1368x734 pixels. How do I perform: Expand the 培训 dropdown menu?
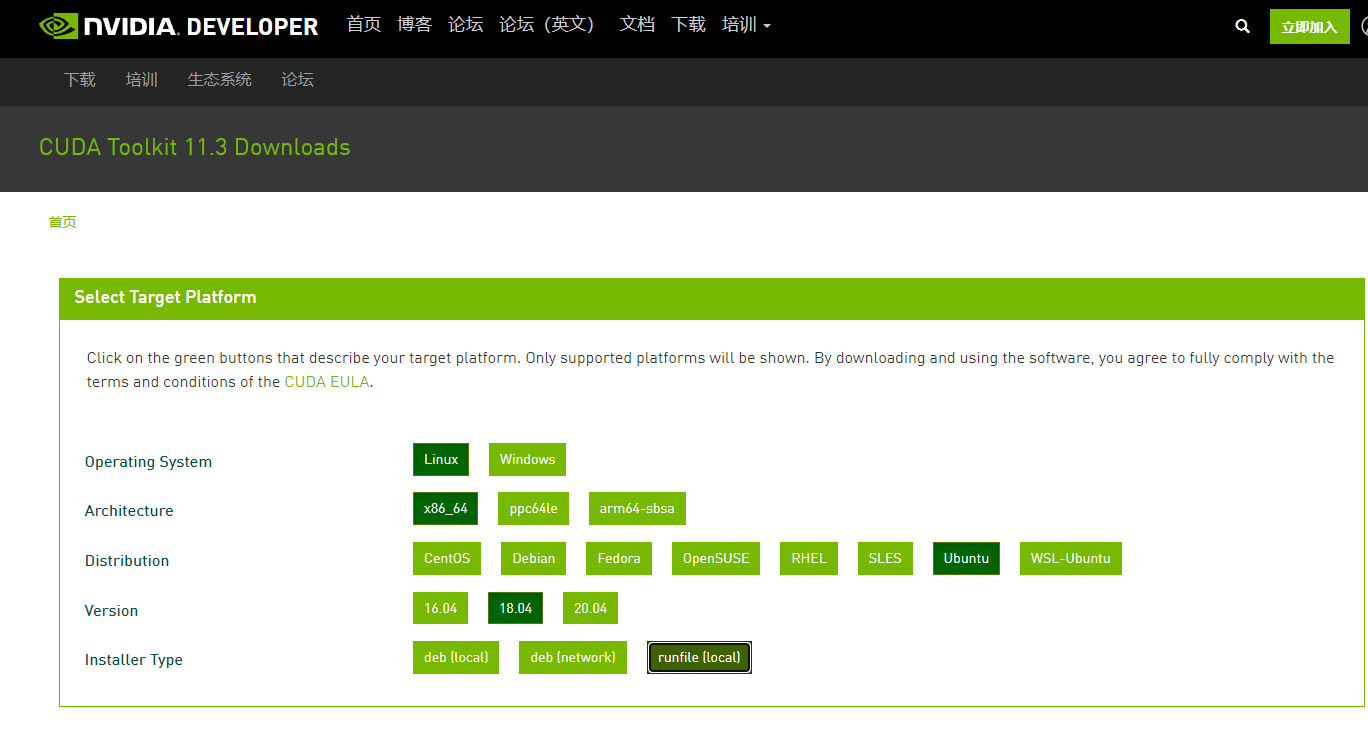[746, 24]
